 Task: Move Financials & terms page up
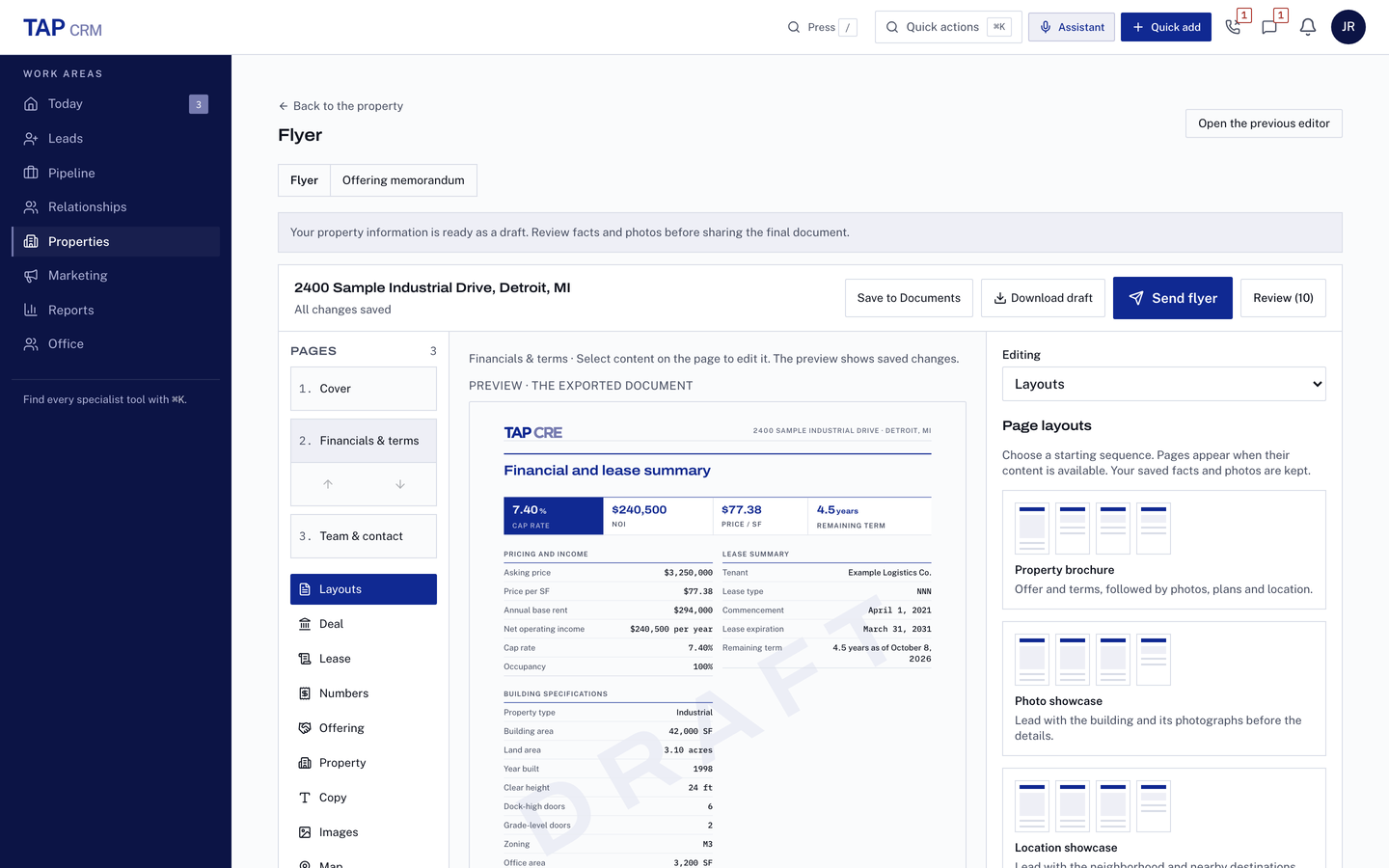(x=328, y=484)
